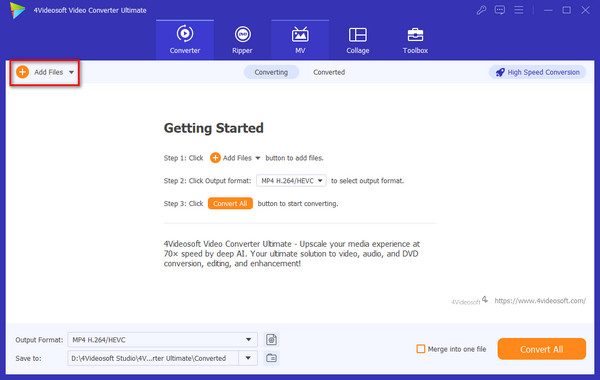The height and width of the screenshot is (380, 600).
Task: Click the Convert All button in Step 3
Action: click(x=230, y=204)
